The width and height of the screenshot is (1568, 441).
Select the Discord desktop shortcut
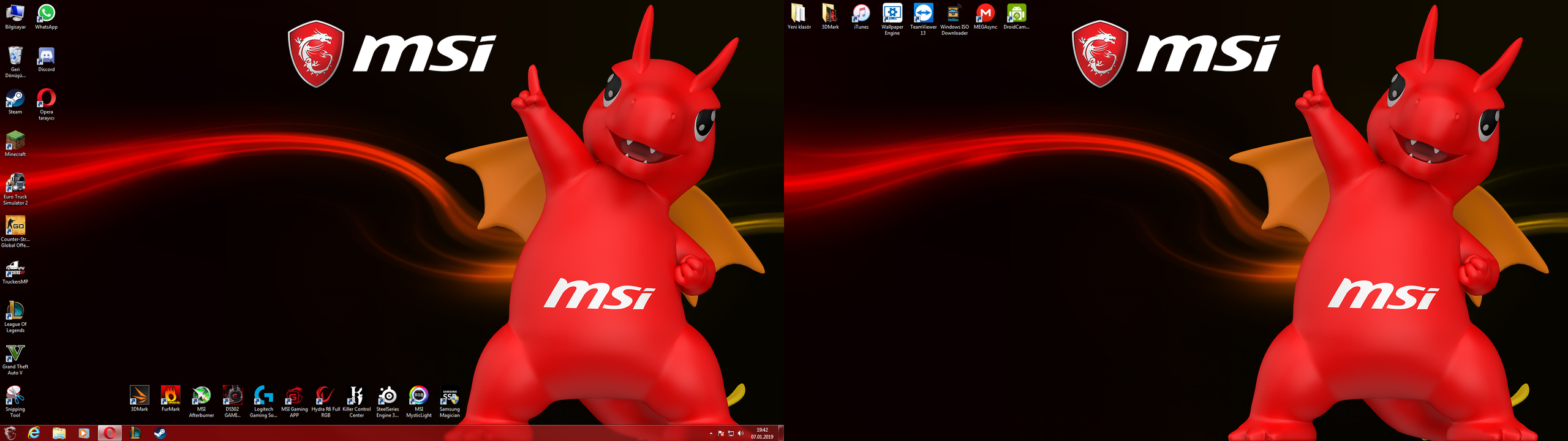coord(46,59)
